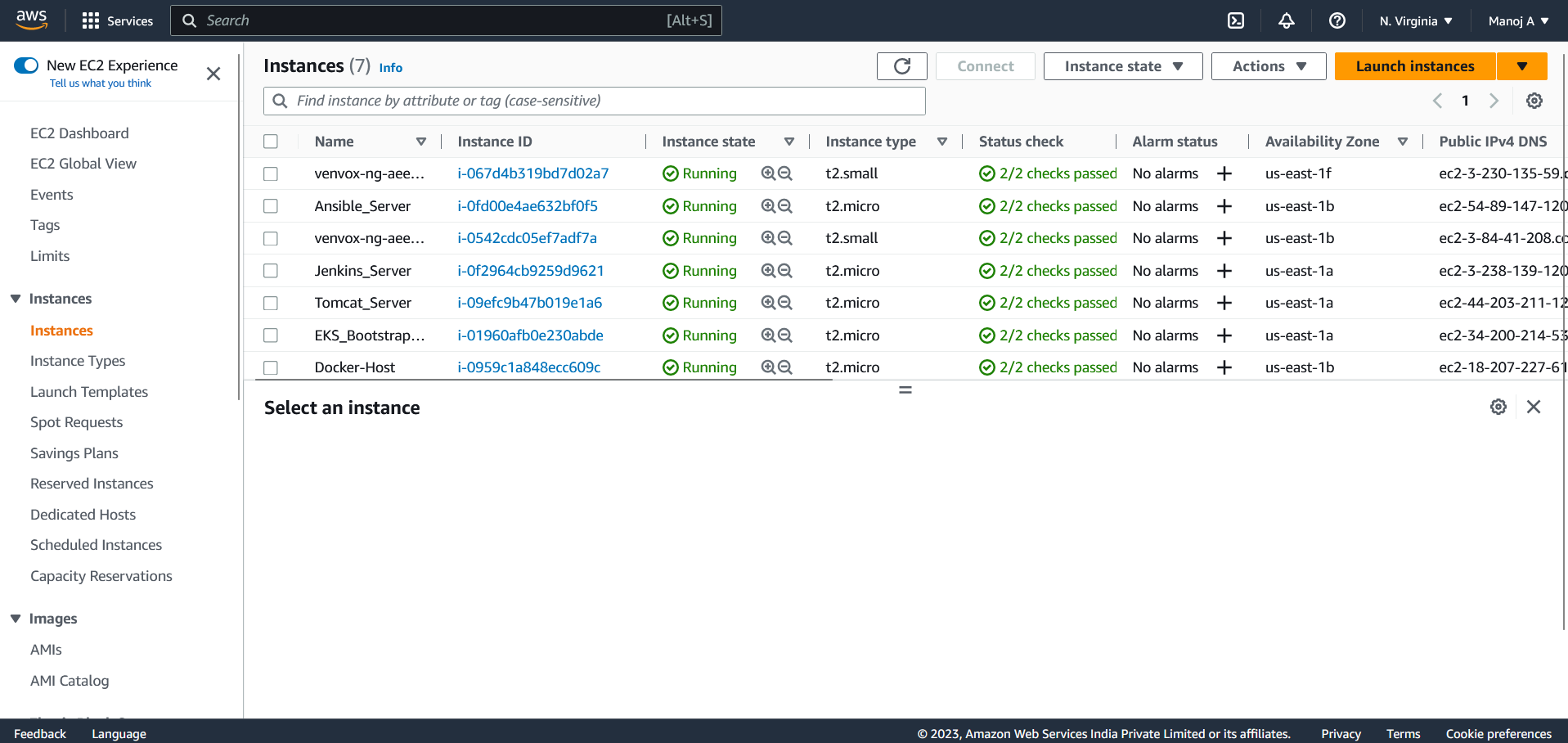
Task: Open the notifications bell
Action: (x=1286, y=20)
